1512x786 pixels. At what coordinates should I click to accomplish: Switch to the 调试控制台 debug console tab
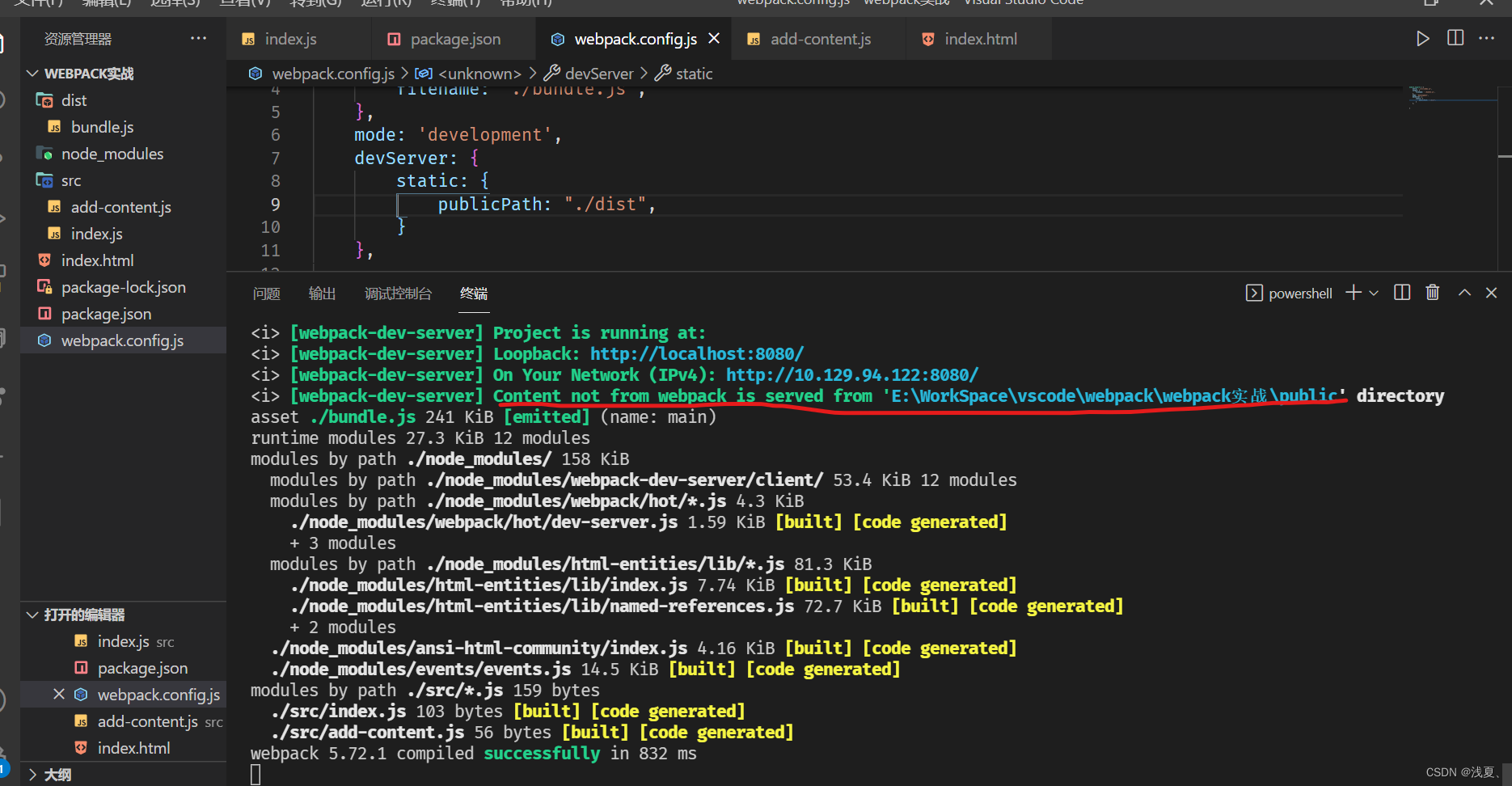398,294
